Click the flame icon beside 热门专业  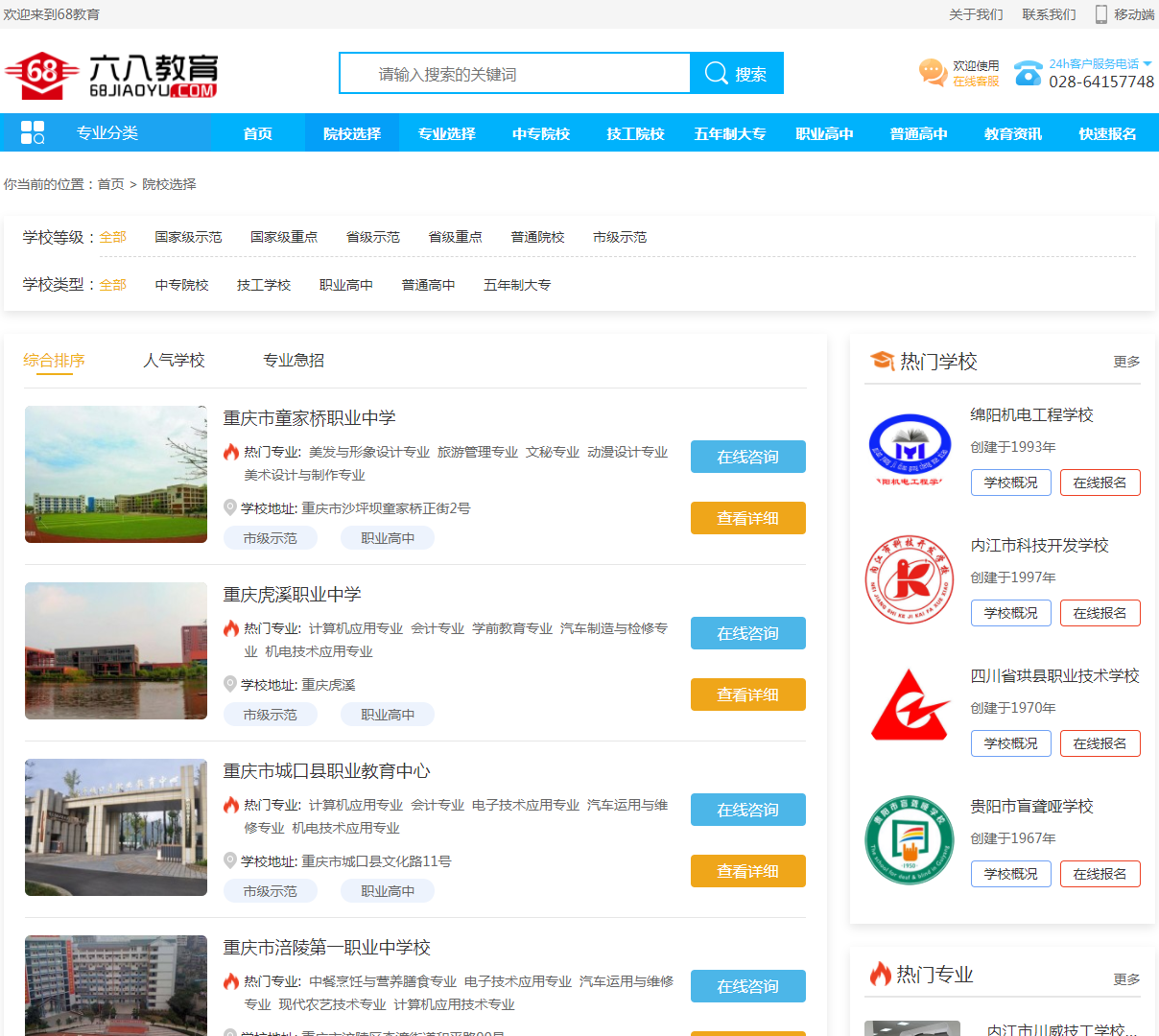pyautogui.click(x=880, y=974)
